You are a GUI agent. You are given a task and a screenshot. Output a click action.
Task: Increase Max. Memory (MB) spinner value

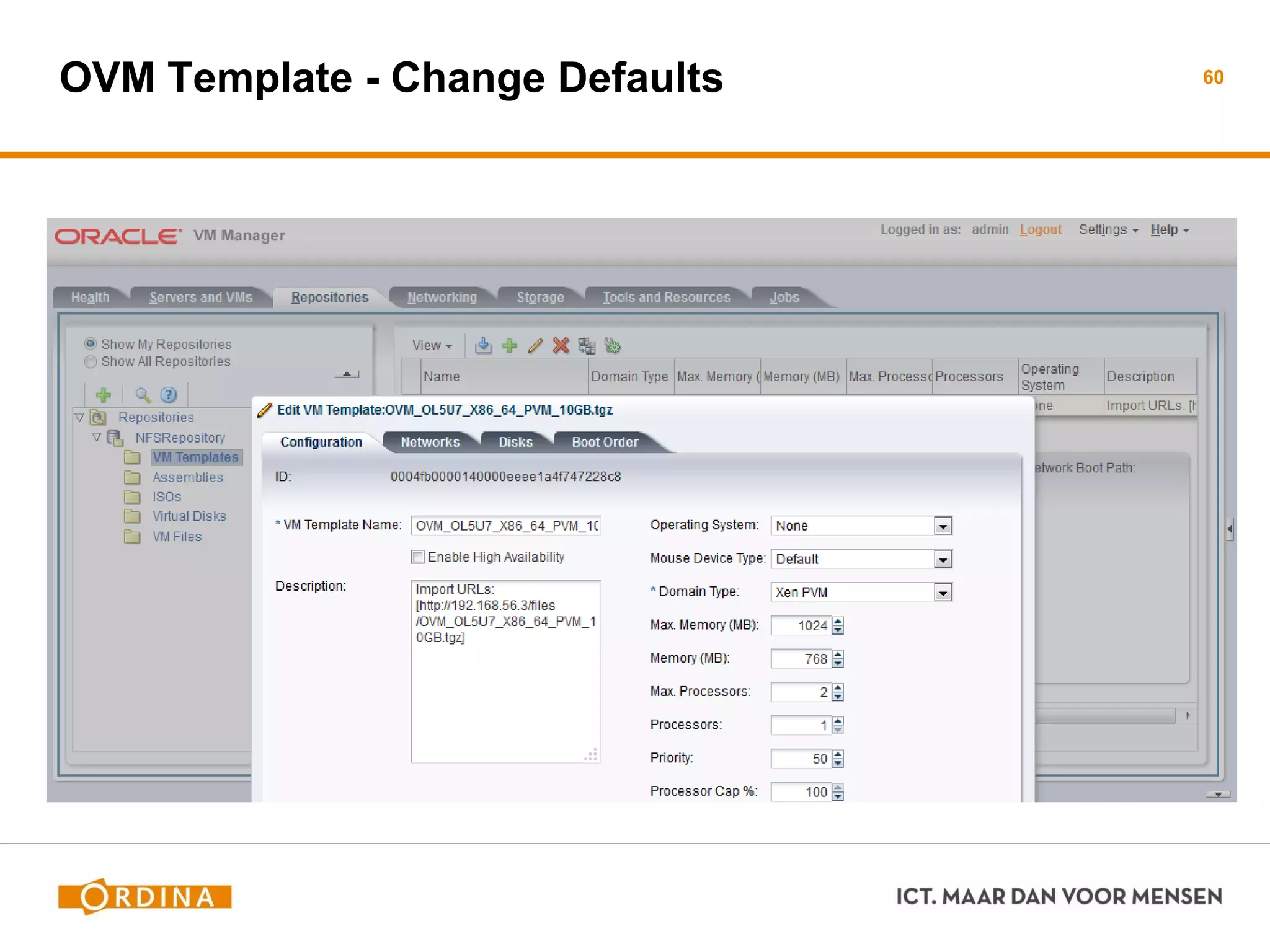[838, 621]
